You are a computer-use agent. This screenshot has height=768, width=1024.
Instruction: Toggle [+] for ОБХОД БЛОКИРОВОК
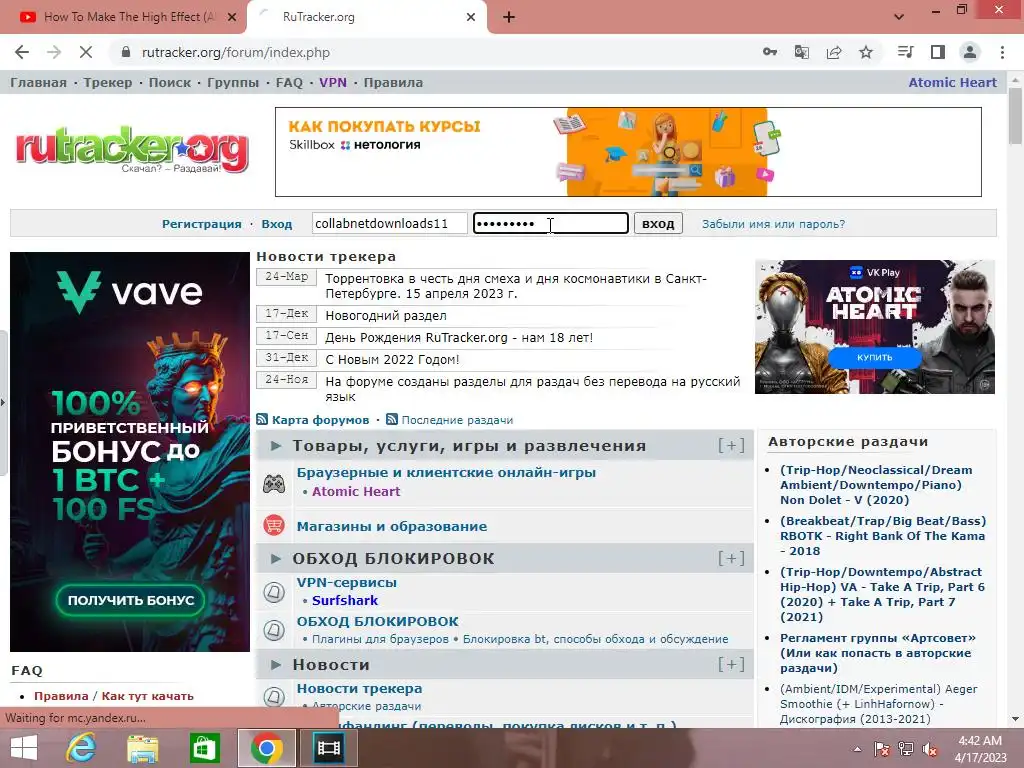point(731,558)
